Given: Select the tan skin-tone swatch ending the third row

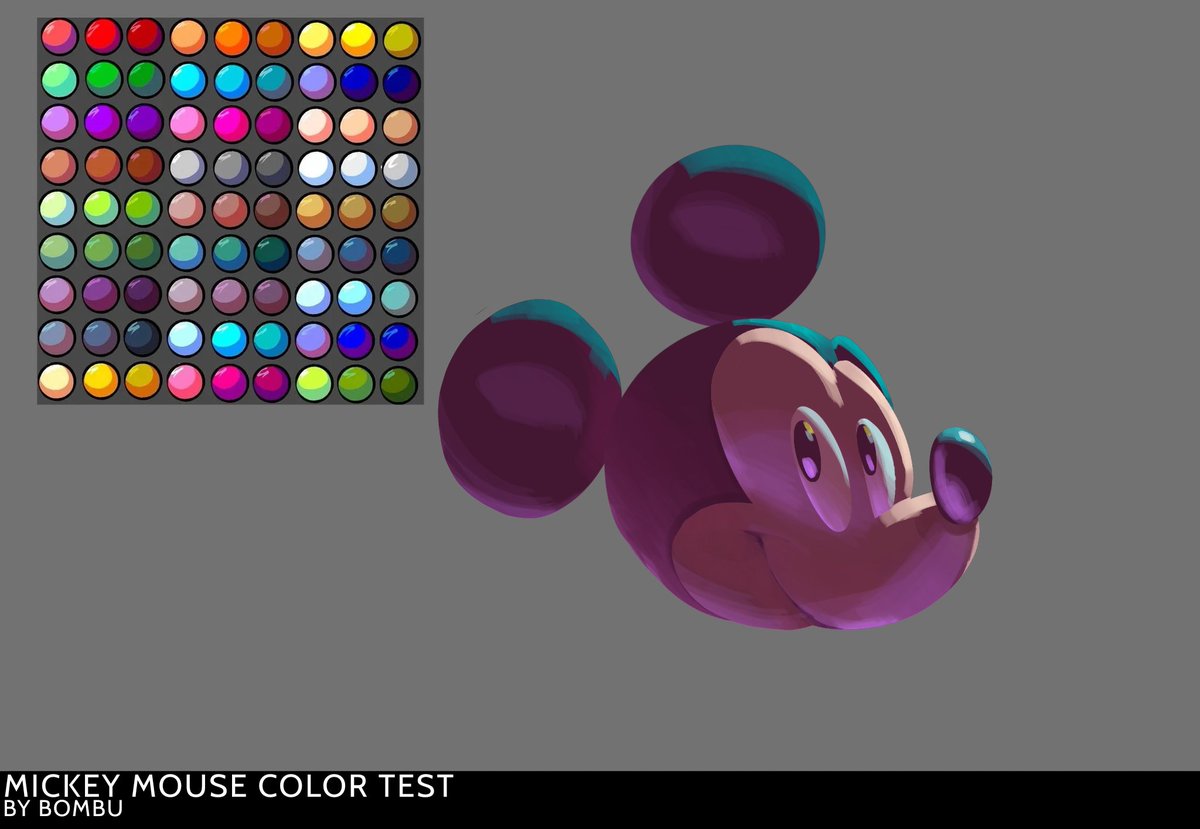Looking at the screenshot, I should pyautogui.click(x=401, y=125).
